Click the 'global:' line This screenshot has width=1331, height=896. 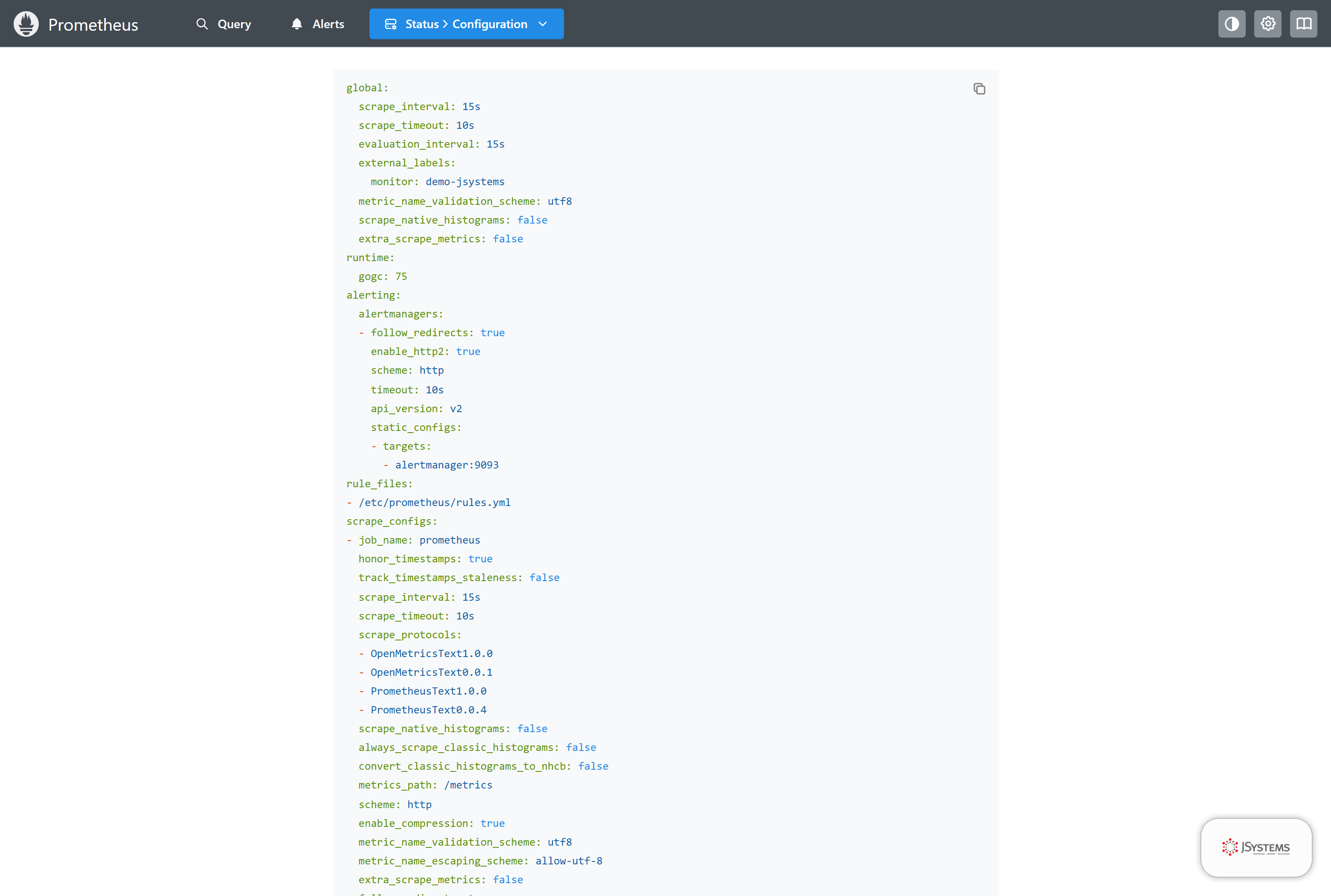[367, 87]
